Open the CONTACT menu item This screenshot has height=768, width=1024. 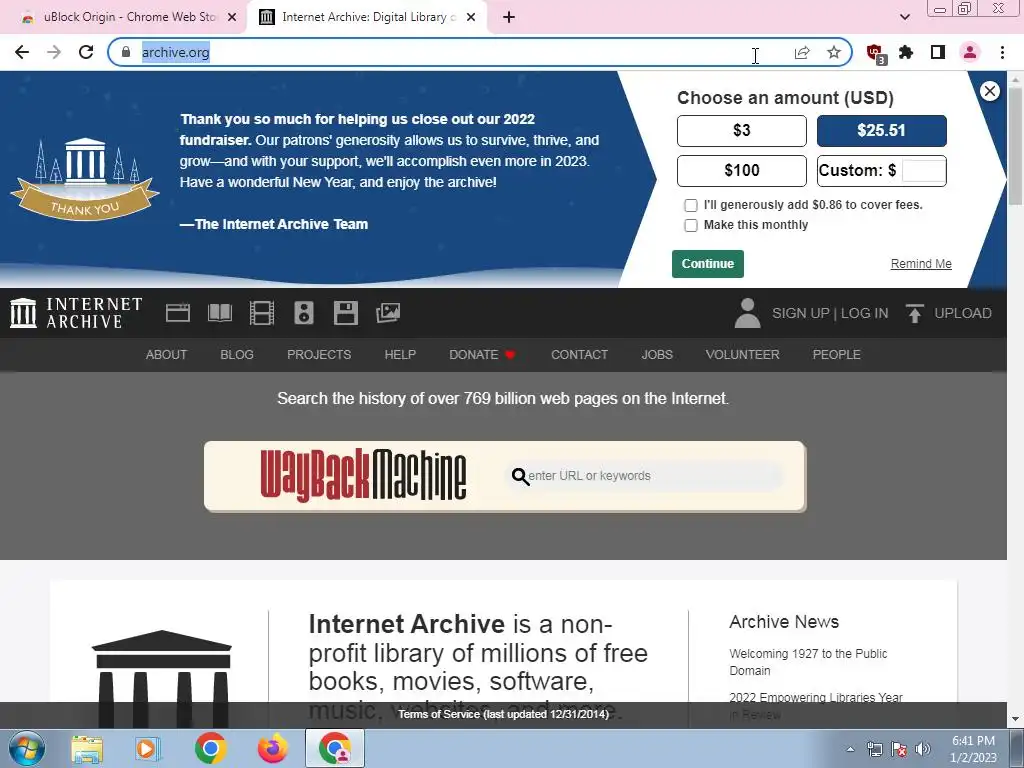579,355
